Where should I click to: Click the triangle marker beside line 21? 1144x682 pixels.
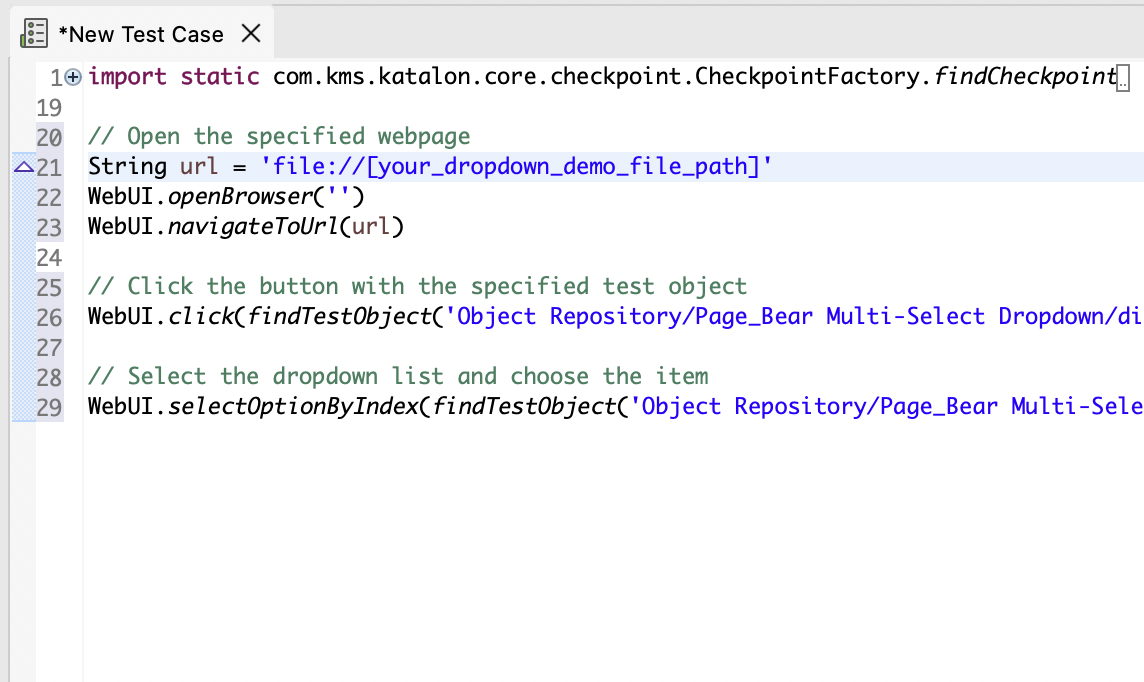(x=23, y=167)
